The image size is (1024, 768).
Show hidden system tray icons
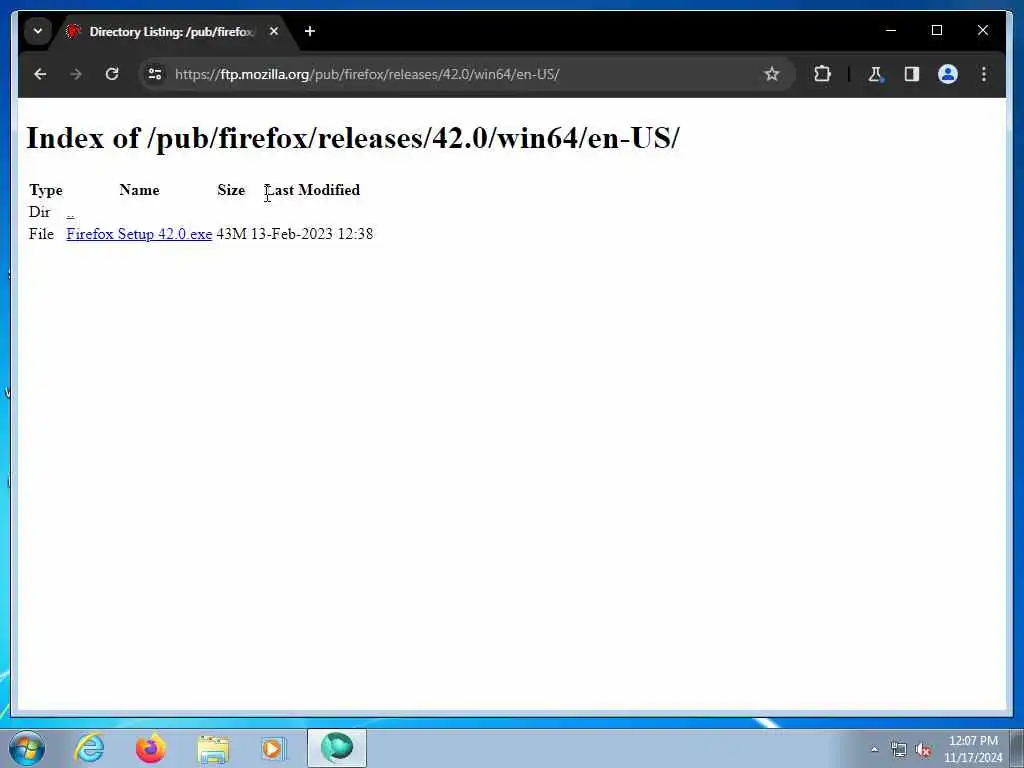[874, 749]
